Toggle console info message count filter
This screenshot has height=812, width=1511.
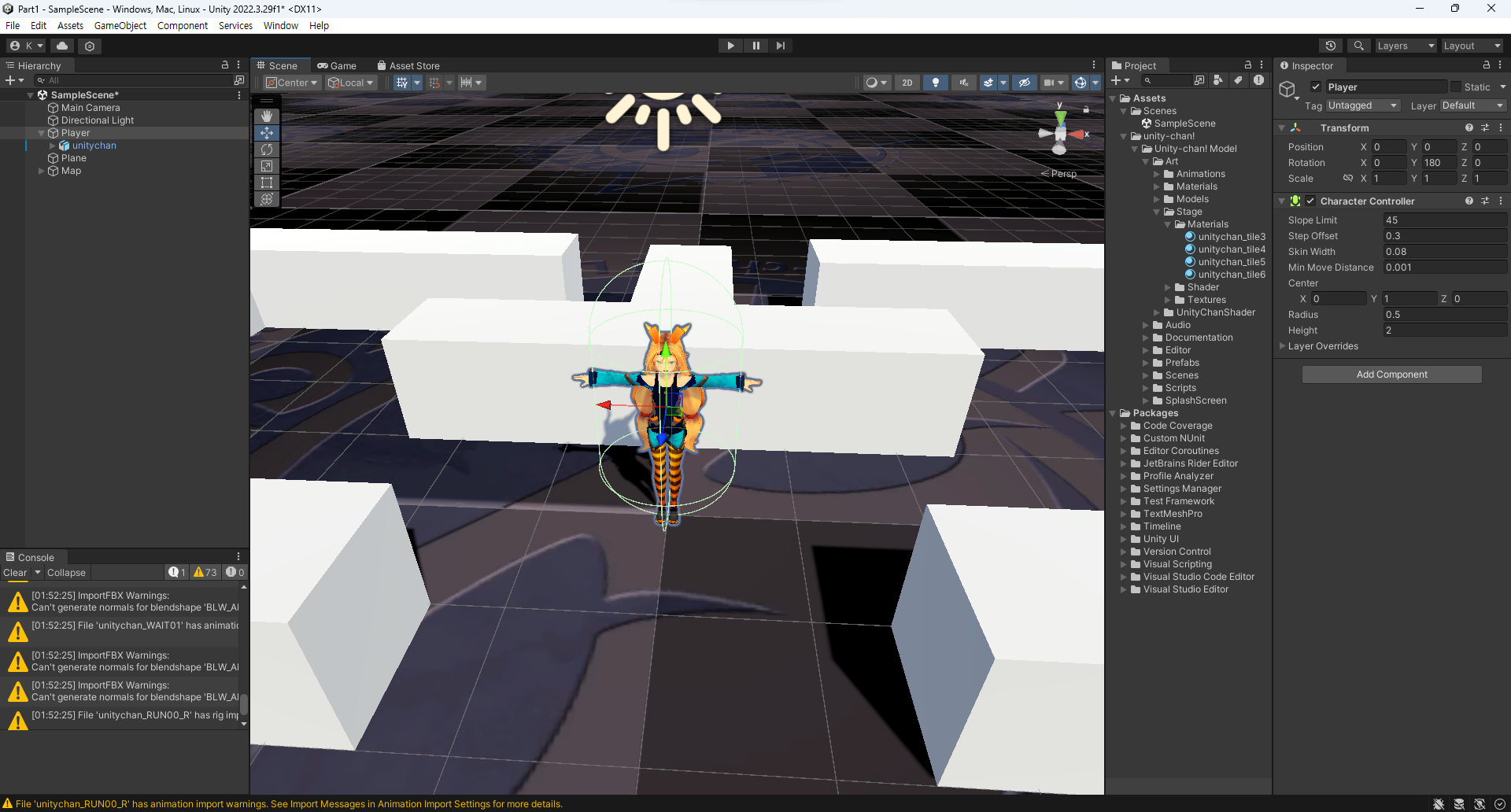point(178,573)
